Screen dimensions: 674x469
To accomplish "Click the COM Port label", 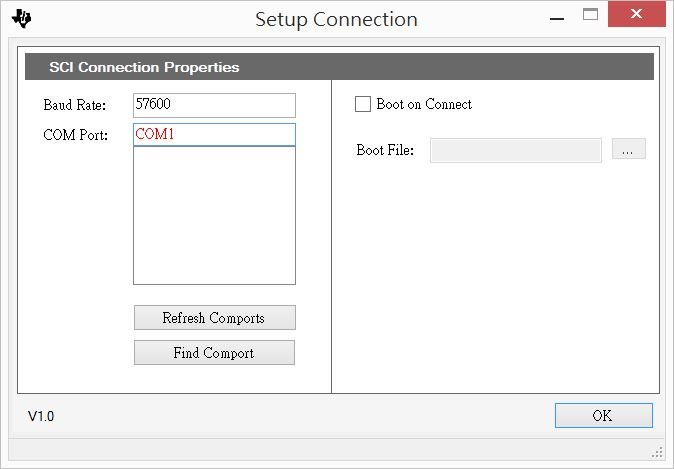I will tap(75, 135).
